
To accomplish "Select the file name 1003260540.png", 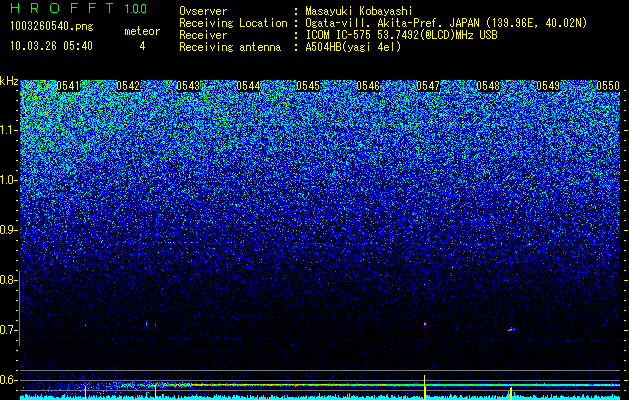I will click(52, 26).
